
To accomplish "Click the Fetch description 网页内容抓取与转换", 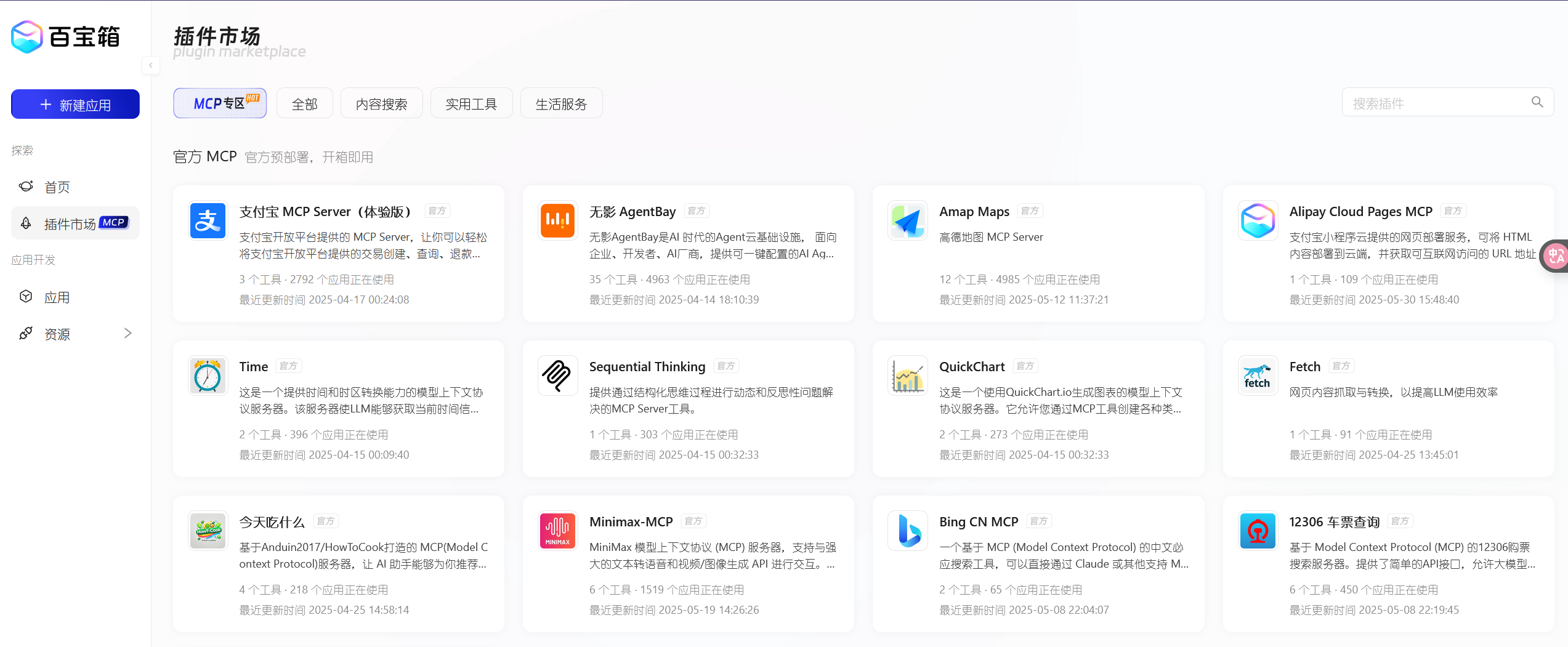I will tap(1394, 392).
